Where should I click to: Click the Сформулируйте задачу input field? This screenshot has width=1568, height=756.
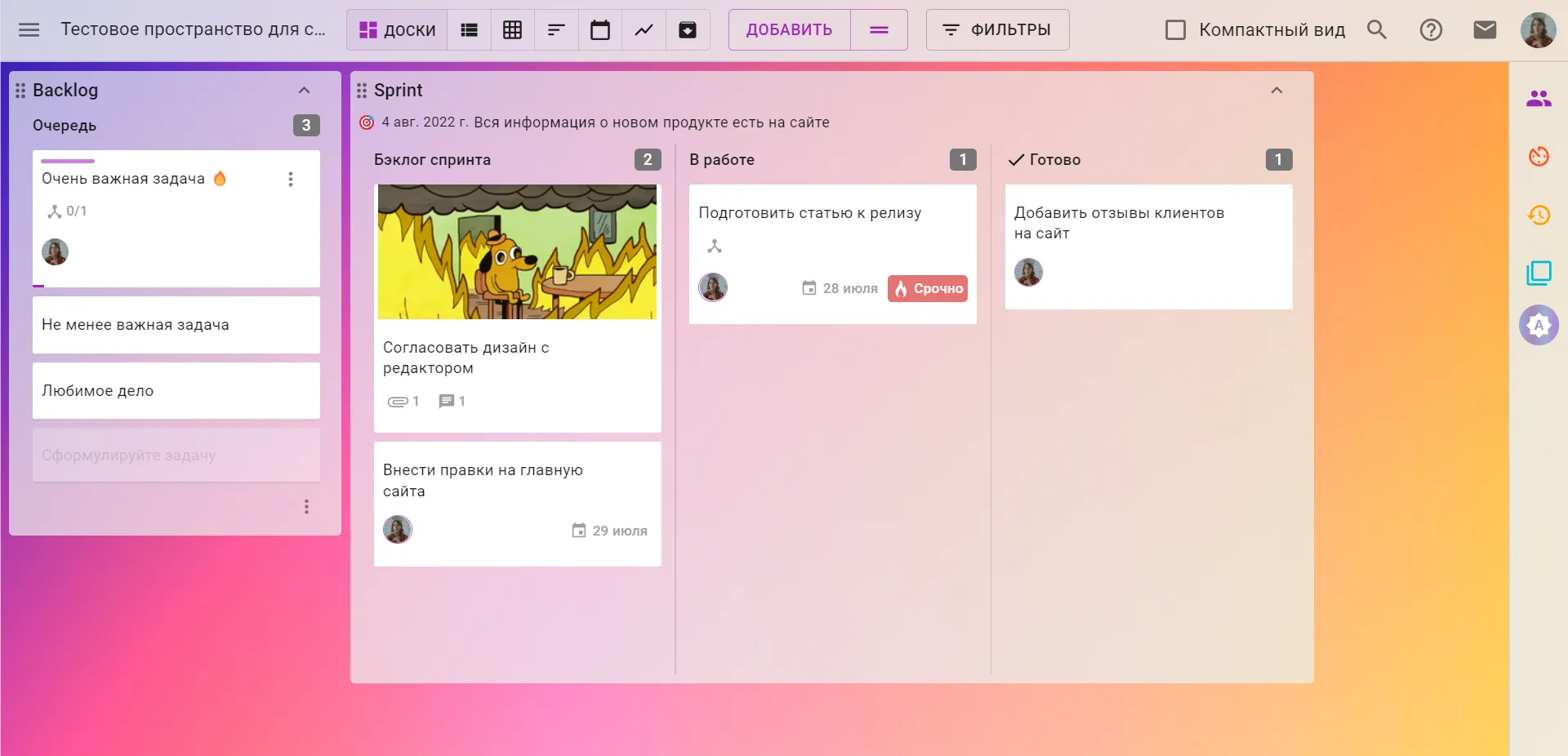pyautogui.click(x=176, y=456)
